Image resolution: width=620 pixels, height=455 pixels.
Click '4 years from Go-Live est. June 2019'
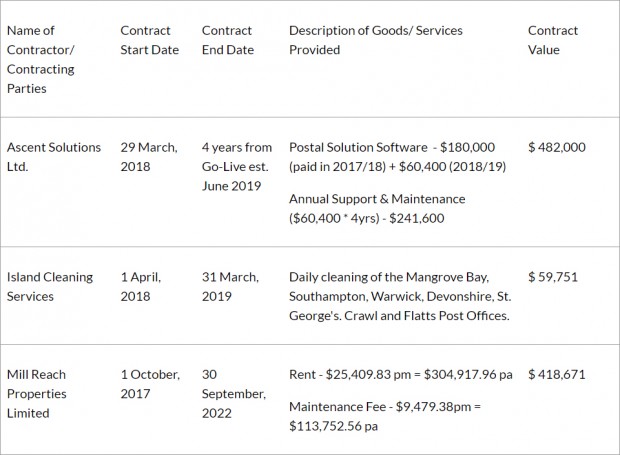click(237, 166)
